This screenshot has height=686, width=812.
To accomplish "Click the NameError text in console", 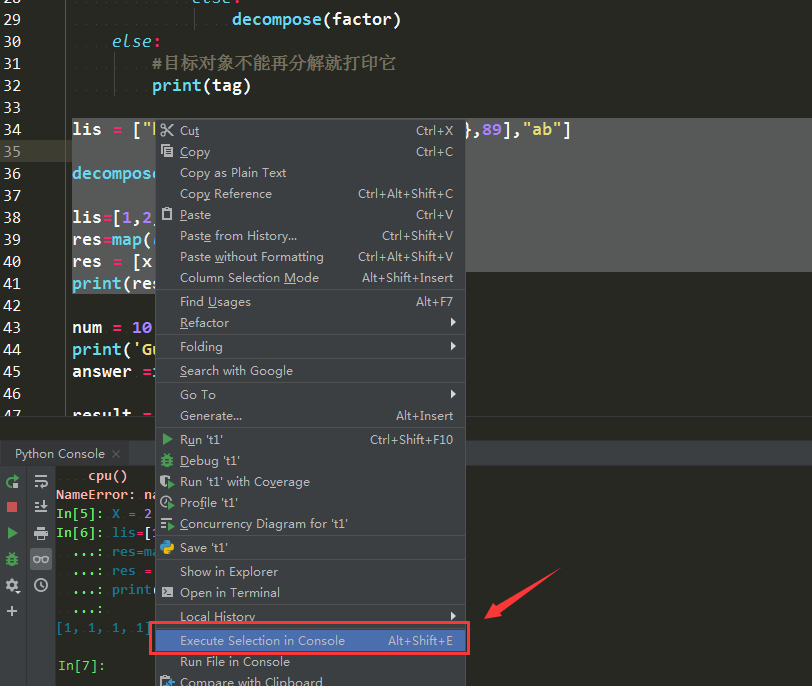I will point(95,494).
